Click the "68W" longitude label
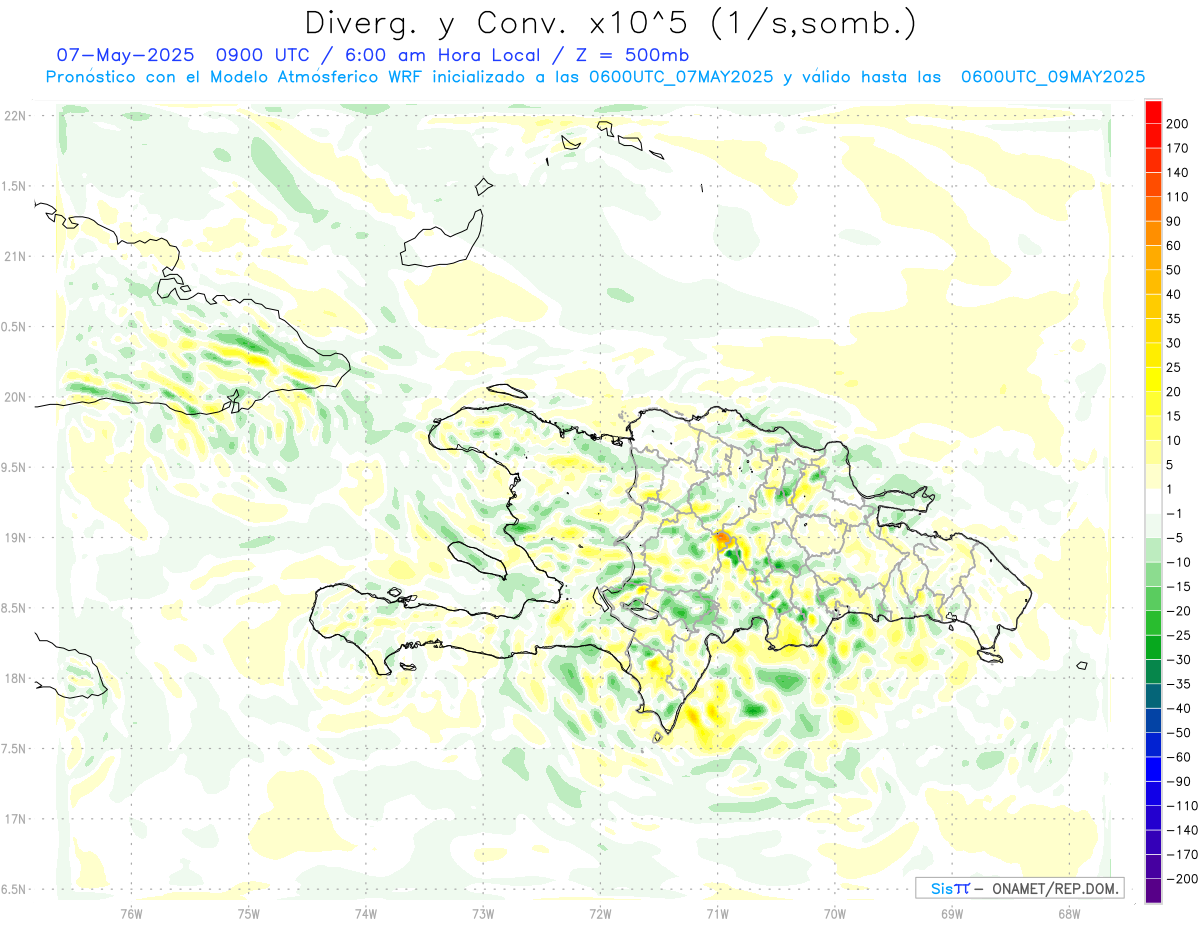 (x=1069, y=913)
